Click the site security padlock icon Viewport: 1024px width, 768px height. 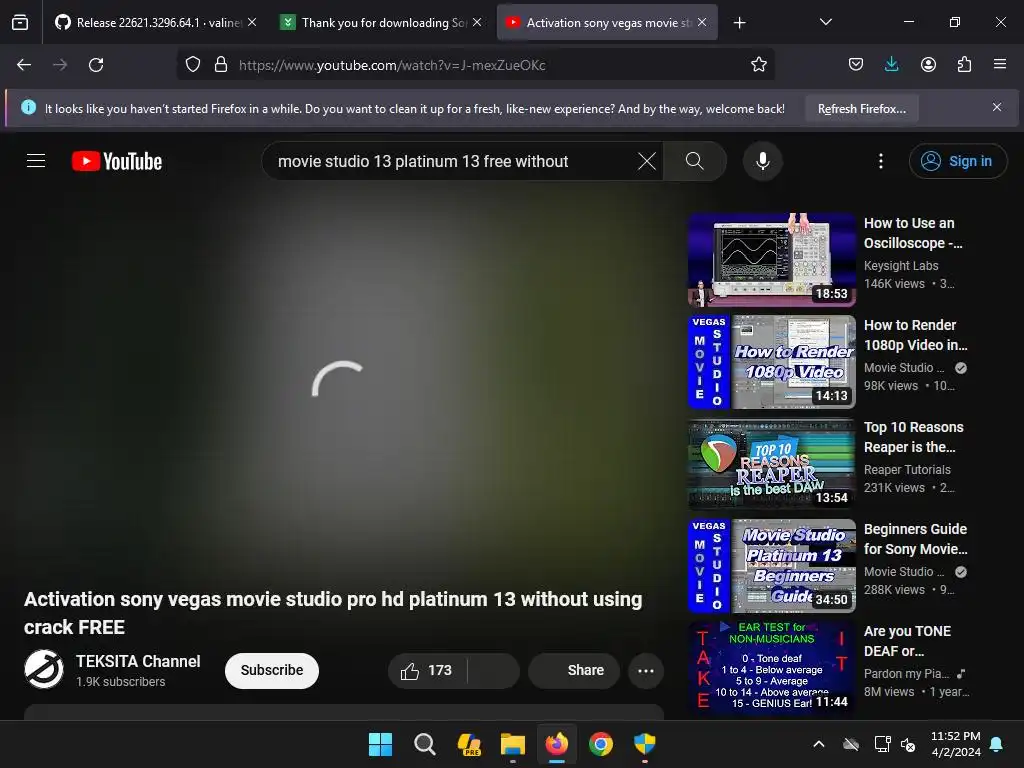[221, 65]
